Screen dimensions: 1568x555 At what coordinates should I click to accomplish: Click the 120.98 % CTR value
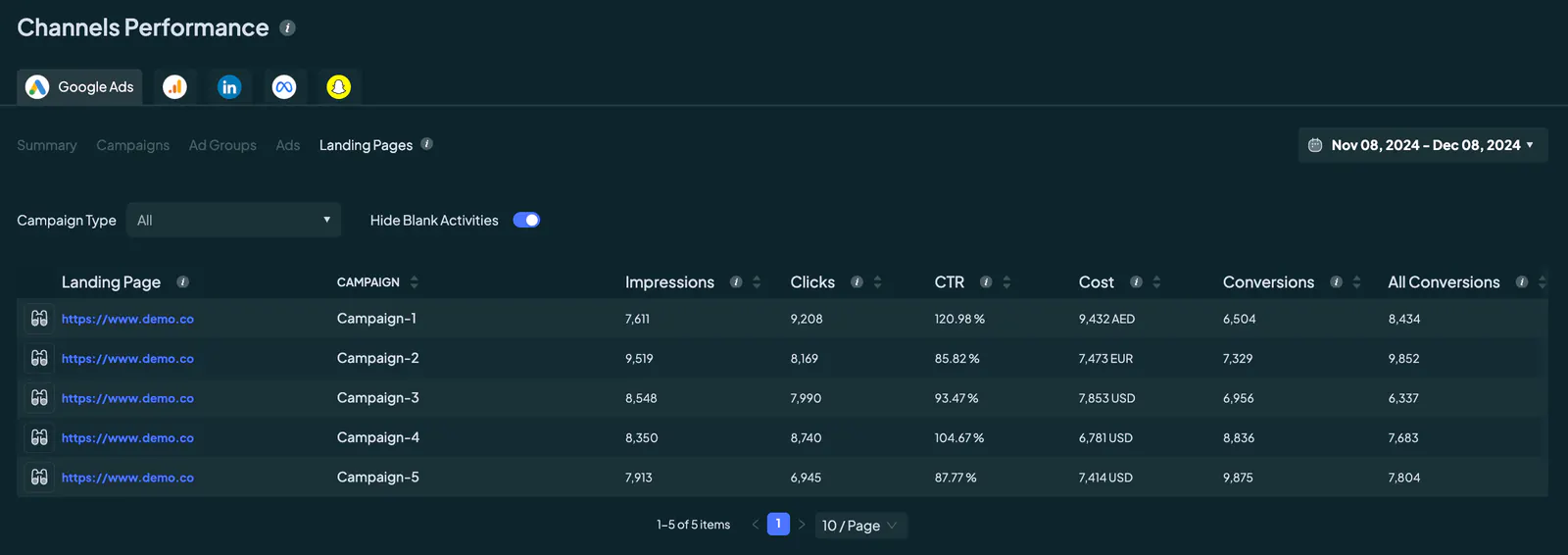point(959,319)
